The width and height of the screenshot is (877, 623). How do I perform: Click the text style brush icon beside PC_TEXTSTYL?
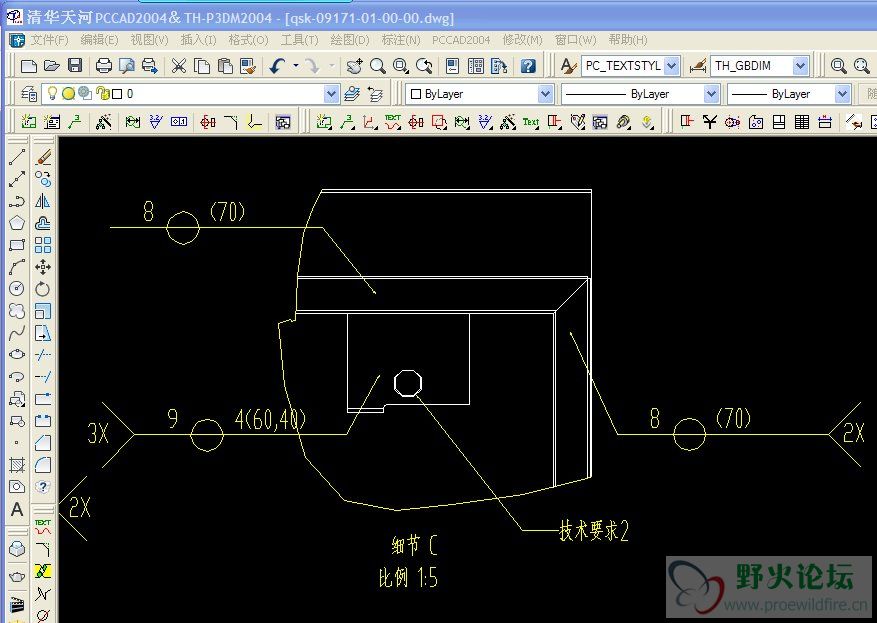point(568,66)
